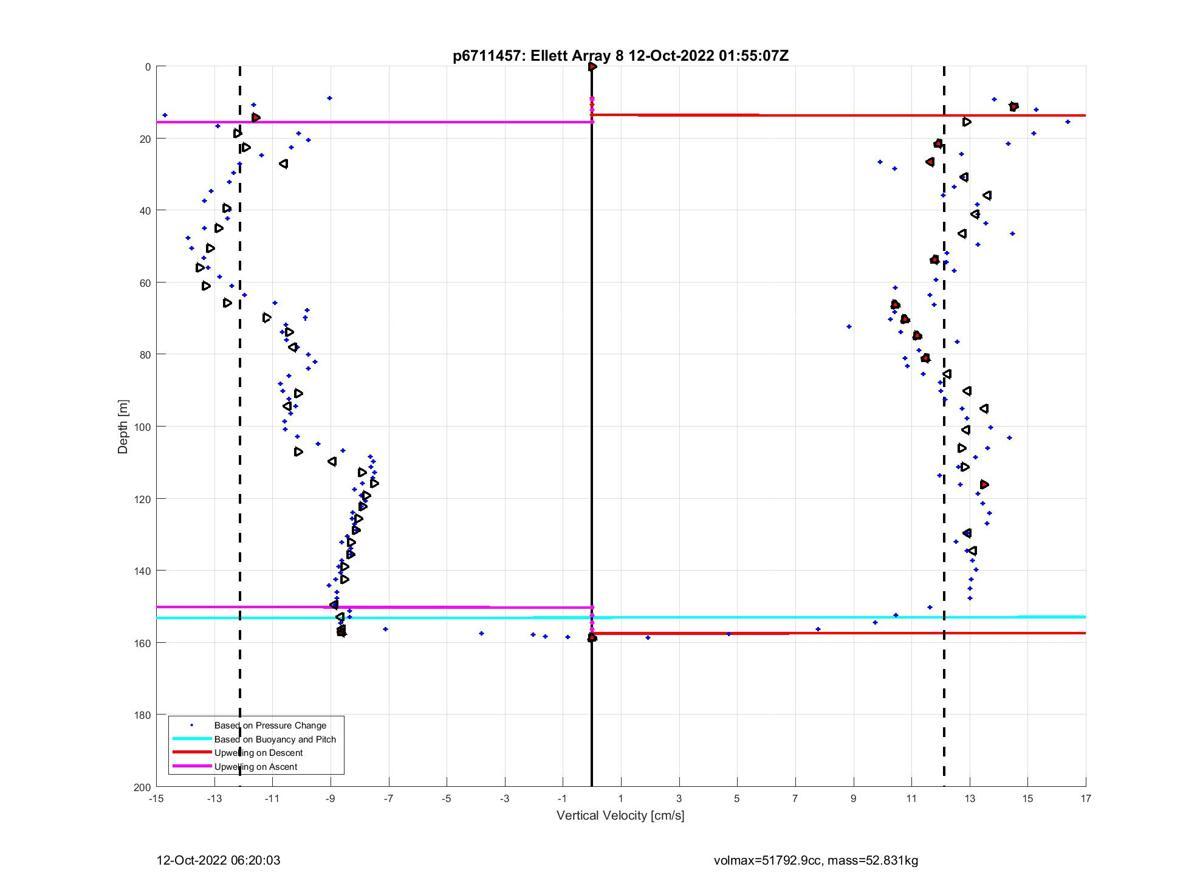Pick the cyan line sample in the legend
1200x885 pixels.
(191, 739)
